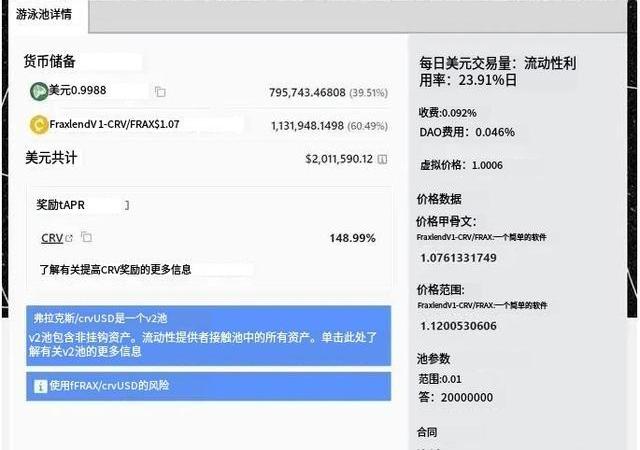Click the 收费:0.092% fee value
640x450 pixels.
(x=447, y=113)
